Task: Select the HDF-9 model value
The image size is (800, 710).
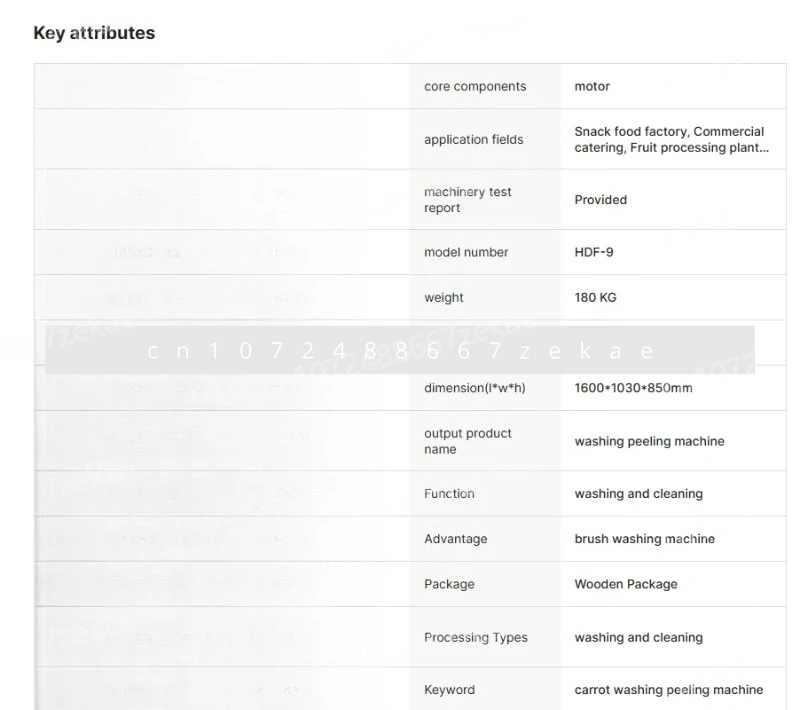Action: coord(594,253)
